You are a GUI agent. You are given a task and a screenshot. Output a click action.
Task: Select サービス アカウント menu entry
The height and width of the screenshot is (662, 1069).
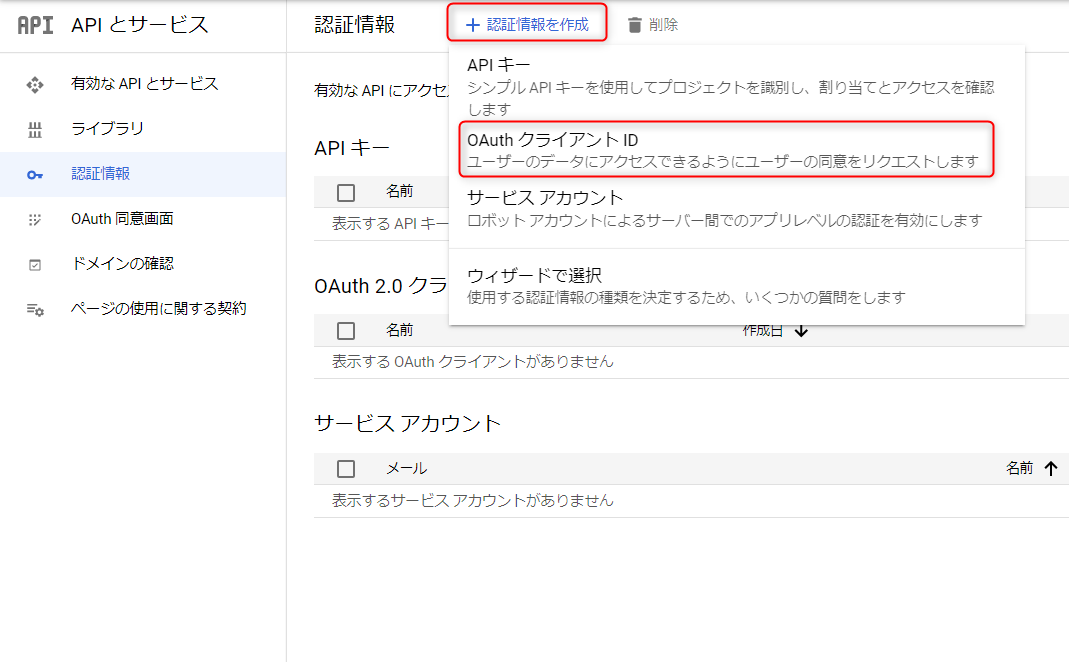tap(725, 208)
